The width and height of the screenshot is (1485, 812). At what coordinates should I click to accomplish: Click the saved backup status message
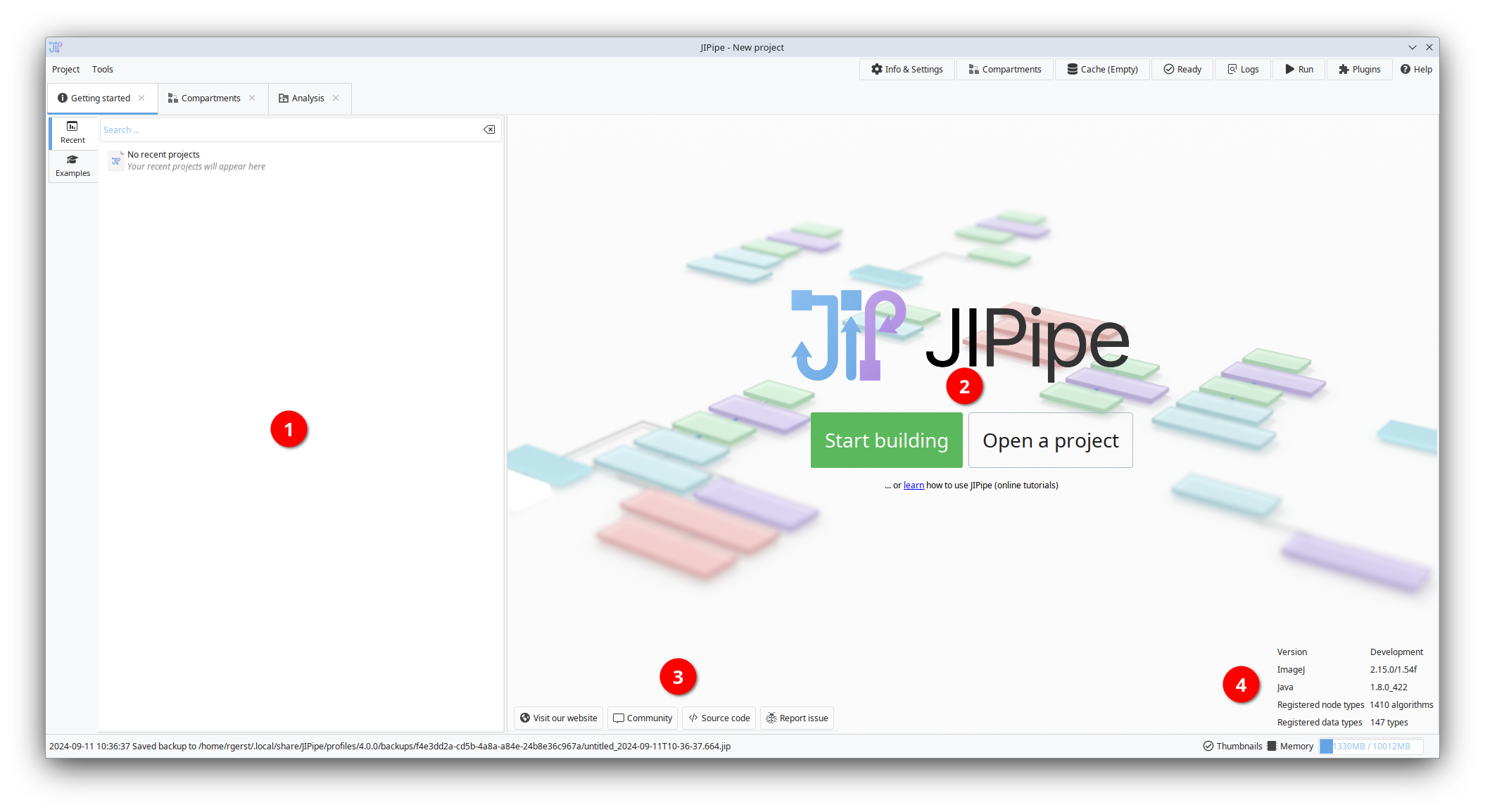click(x=390, y=746)
